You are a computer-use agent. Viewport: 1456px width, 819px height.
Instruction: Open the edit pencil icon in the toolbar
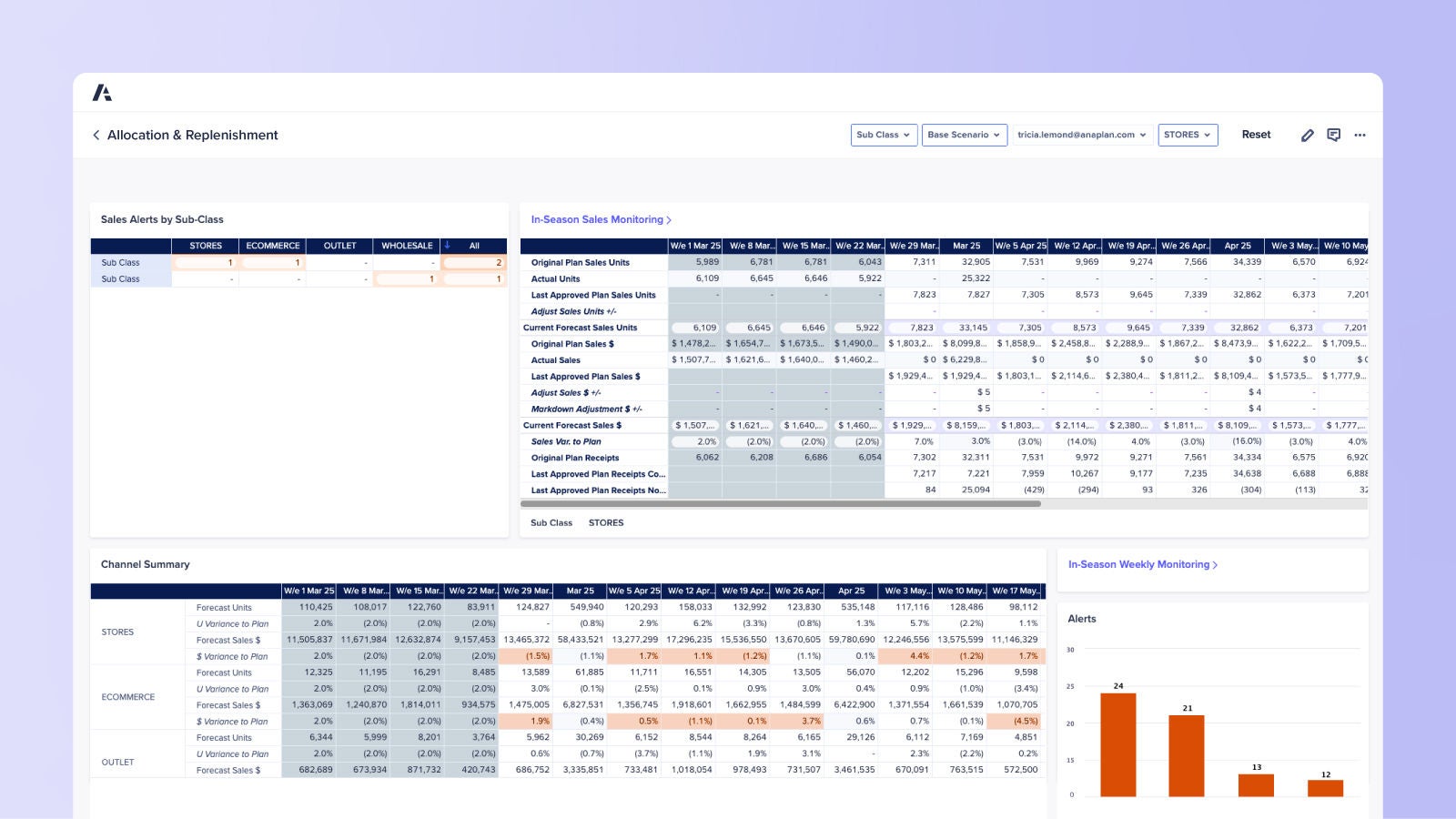tap(1308, 135)
